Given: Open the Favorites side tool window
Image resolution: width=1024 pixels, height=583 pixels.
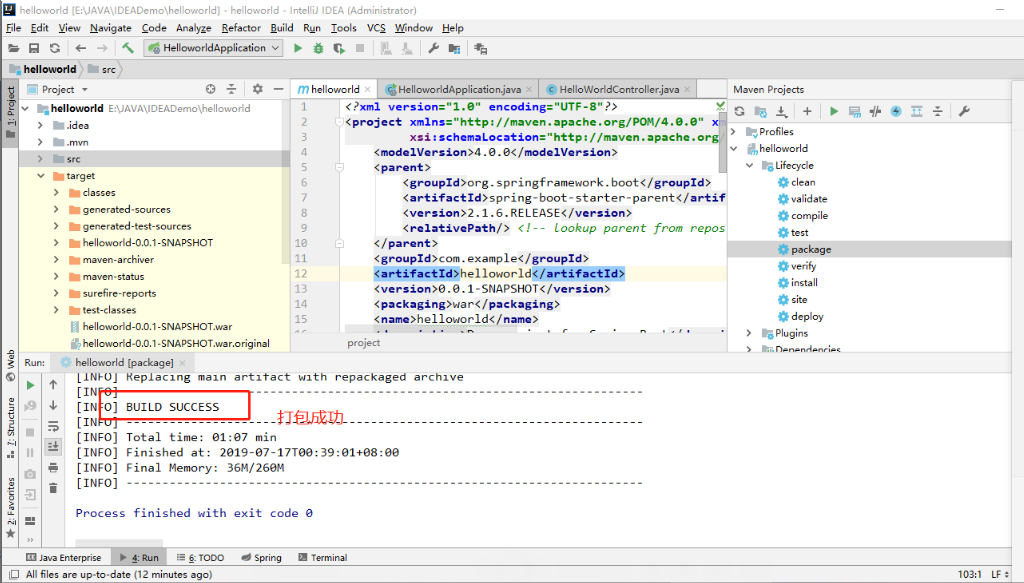Looking at the screenshot, I should click(10, 508).
